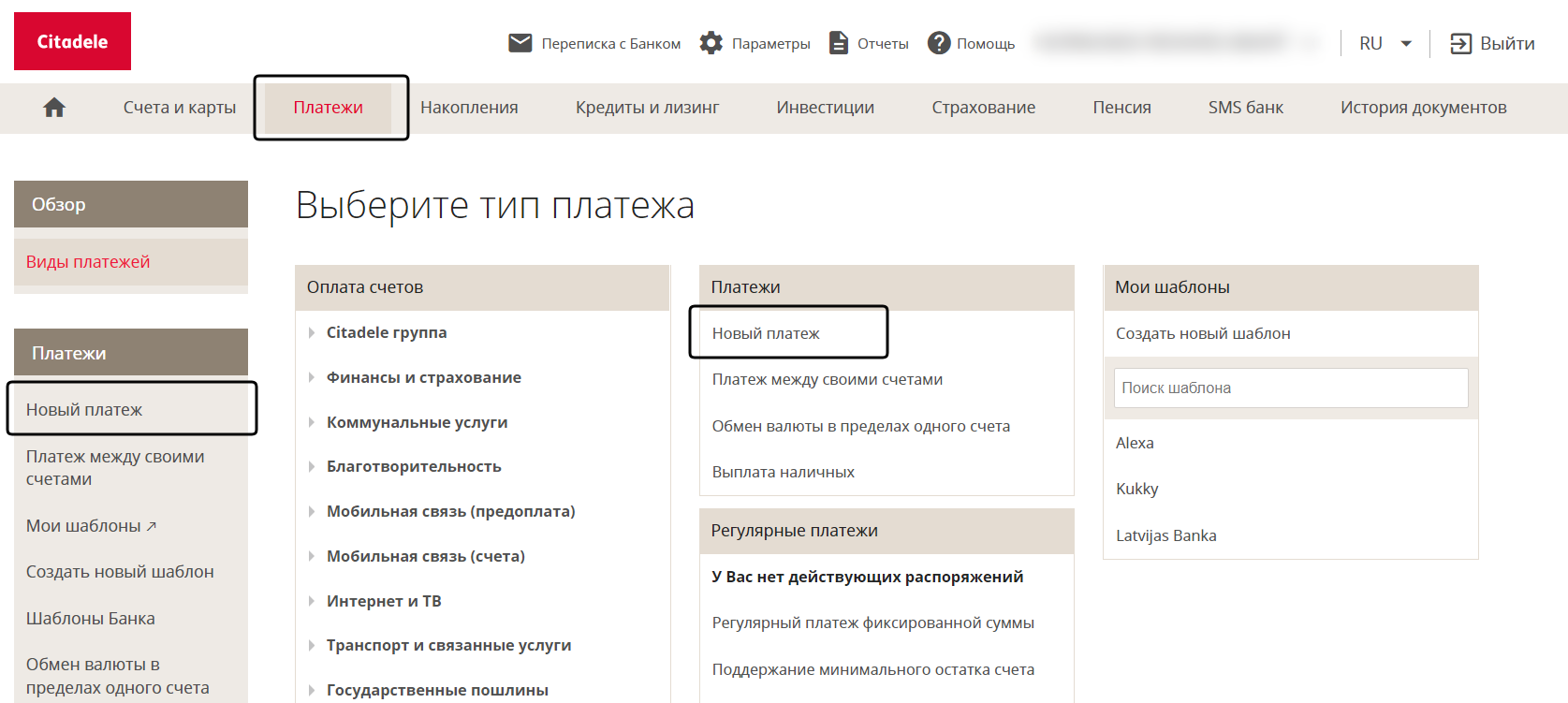
Task: Click the Выйти logout icon
Action: click(1460, 43)
